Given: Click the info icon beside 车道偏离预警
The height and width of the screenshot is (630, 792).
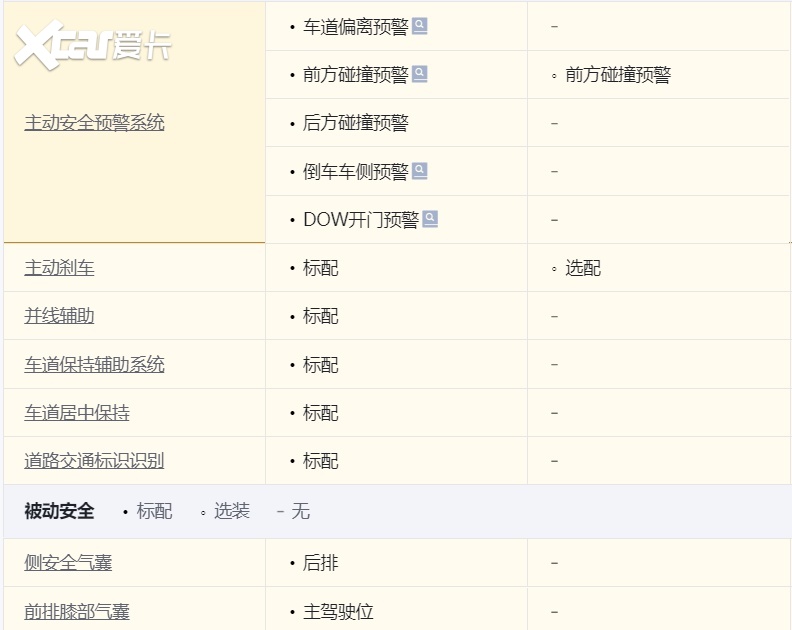Looking at the screenshot, I should (420, 26).
